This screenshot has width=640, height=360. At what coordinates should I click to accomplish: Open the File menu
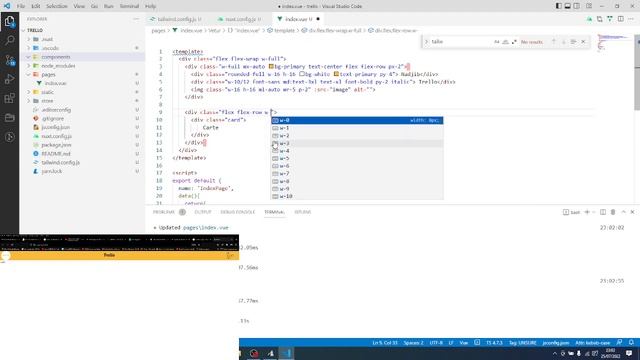click(x=21, y=6)
